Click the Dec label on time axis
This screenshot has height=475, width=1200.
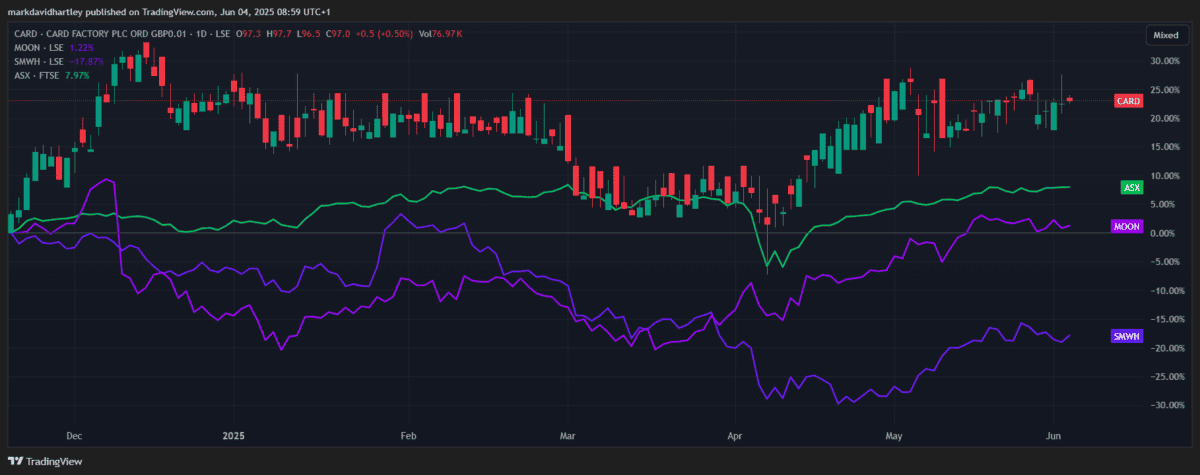[x=73, y=437]
